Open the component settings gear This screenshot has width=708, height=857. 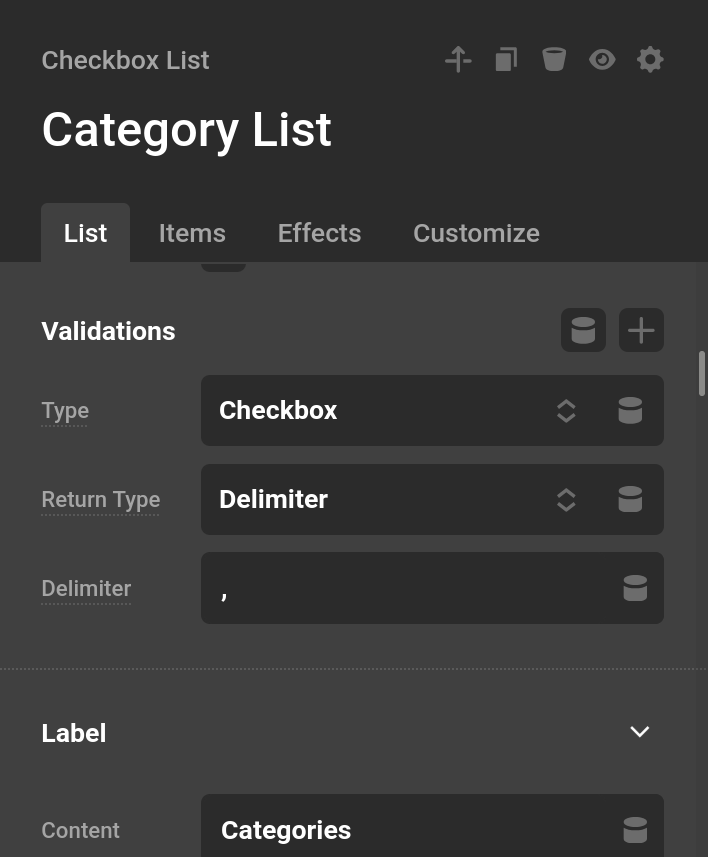point(650,59)
